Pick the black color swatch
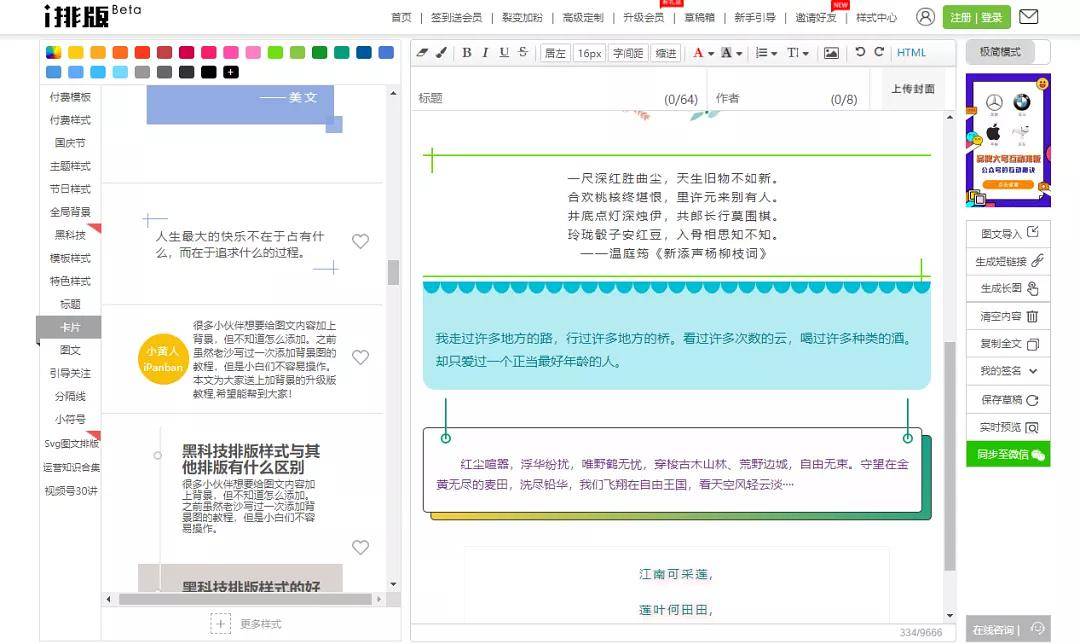 (208, 72)
